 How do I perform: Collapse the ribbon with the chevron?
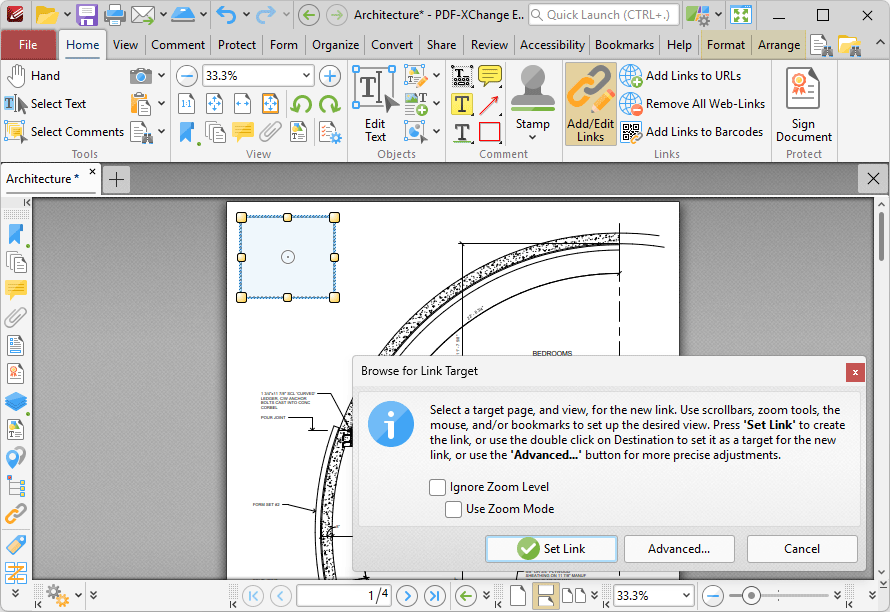coord(879,43)
